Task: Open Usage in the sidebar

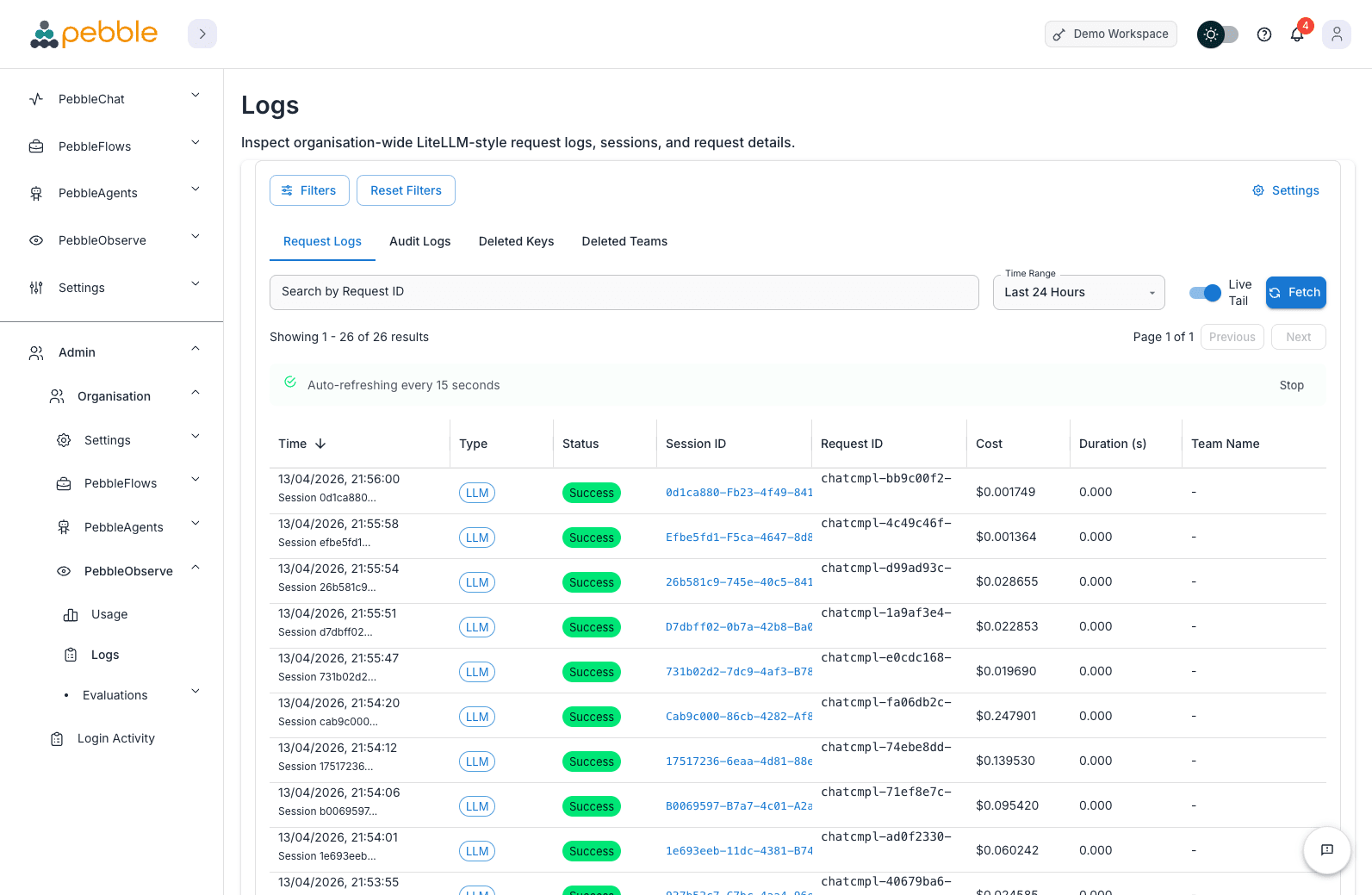Action: click(109, 614)
